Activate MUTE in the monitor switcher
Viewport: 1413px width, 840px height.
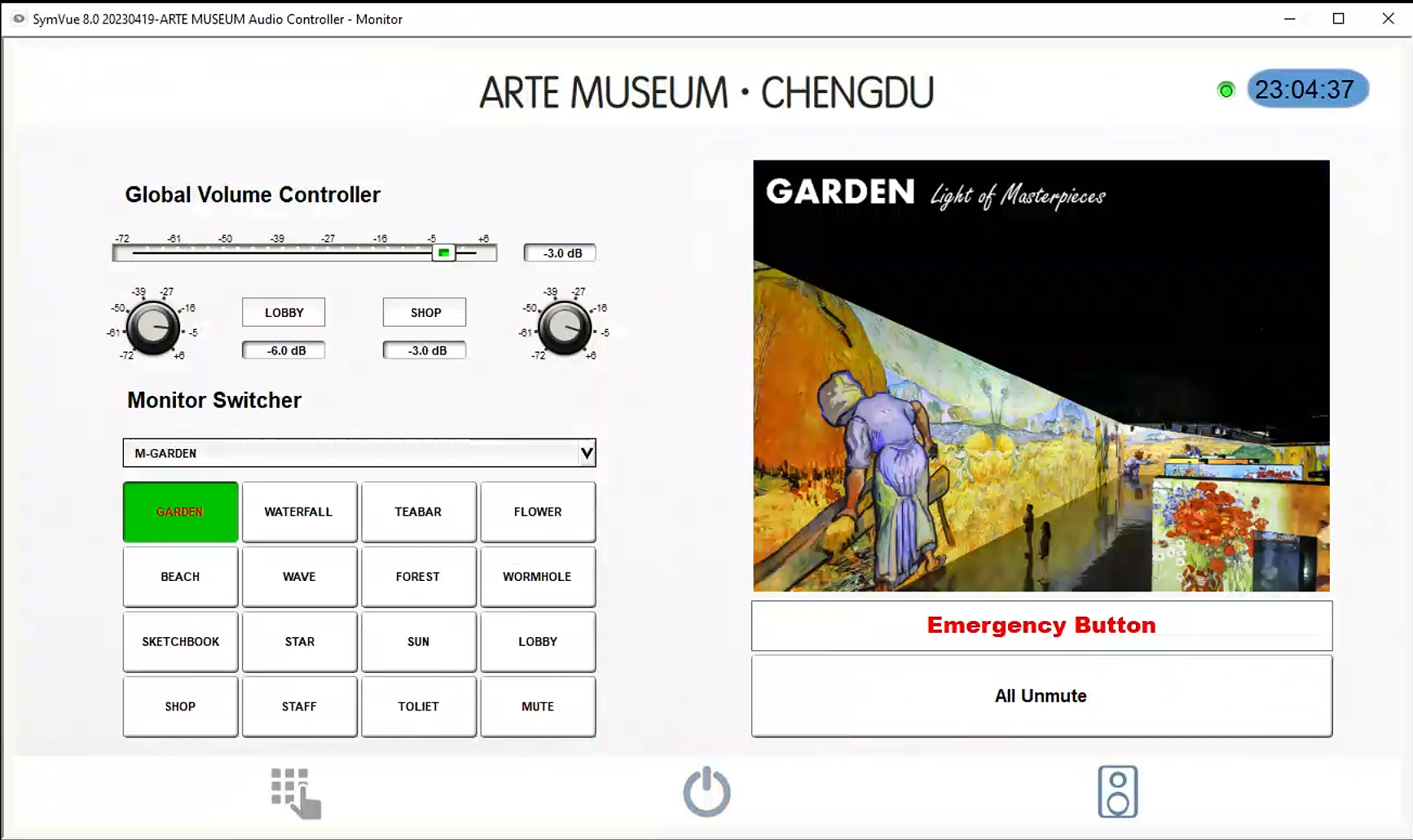(x=538, y=706)
